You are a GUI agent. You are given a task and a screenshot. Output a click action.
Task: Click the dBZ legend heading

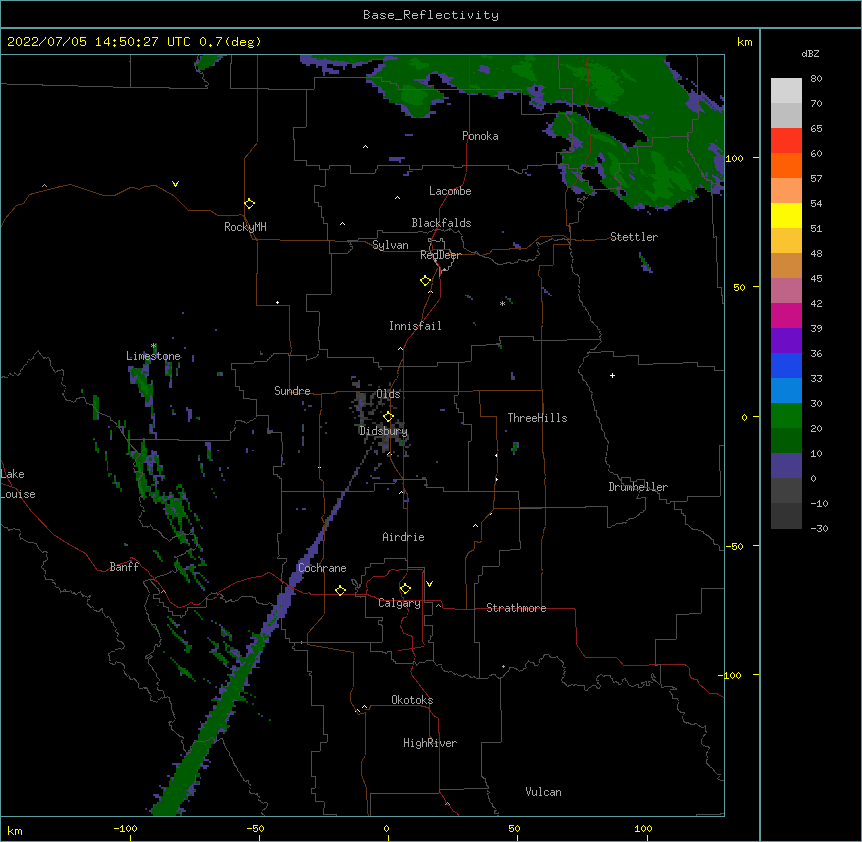coord(810,53)
